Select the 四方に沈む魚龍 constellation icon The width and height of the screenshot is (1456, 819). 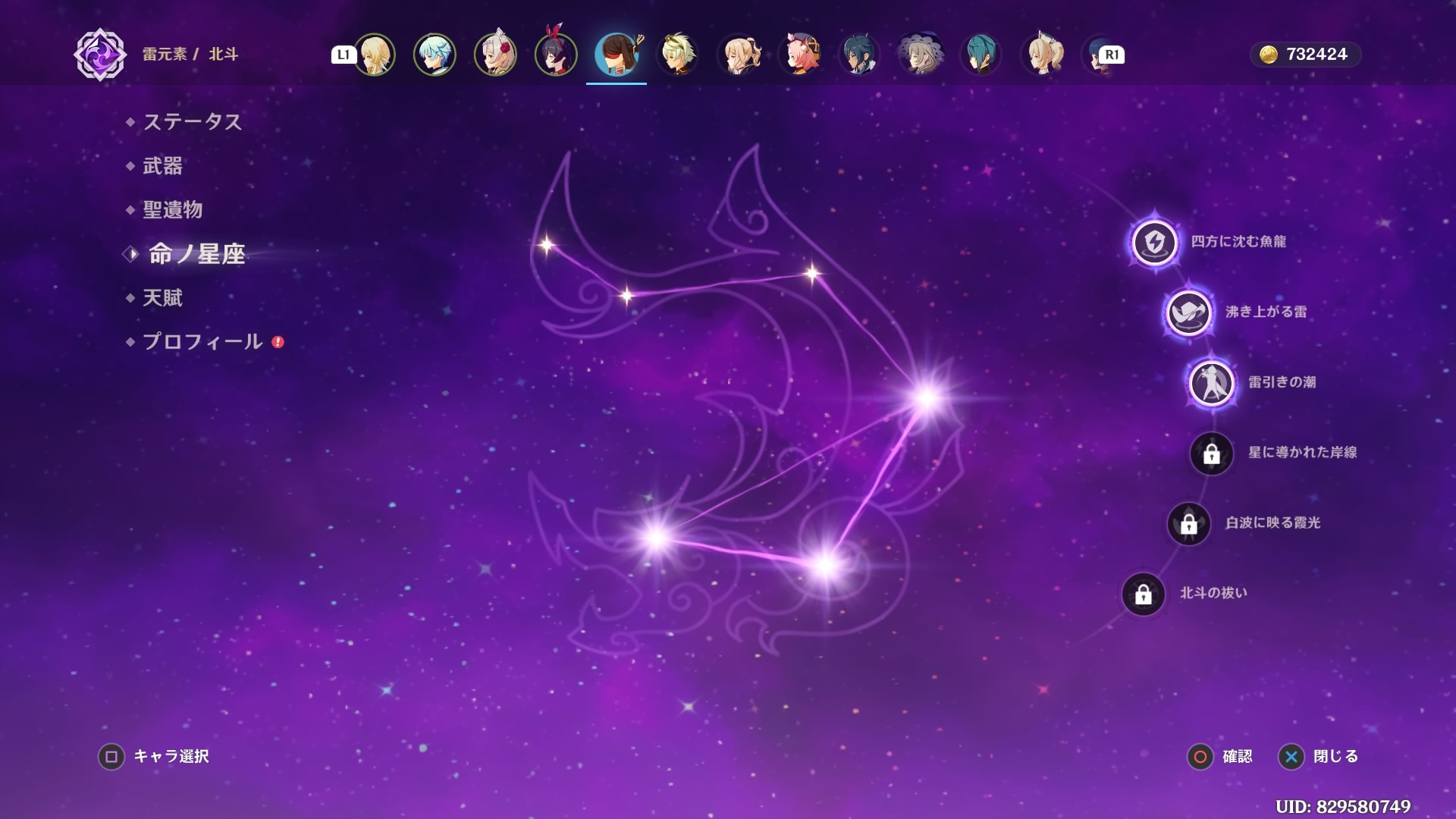click(x=1154, y=243)
